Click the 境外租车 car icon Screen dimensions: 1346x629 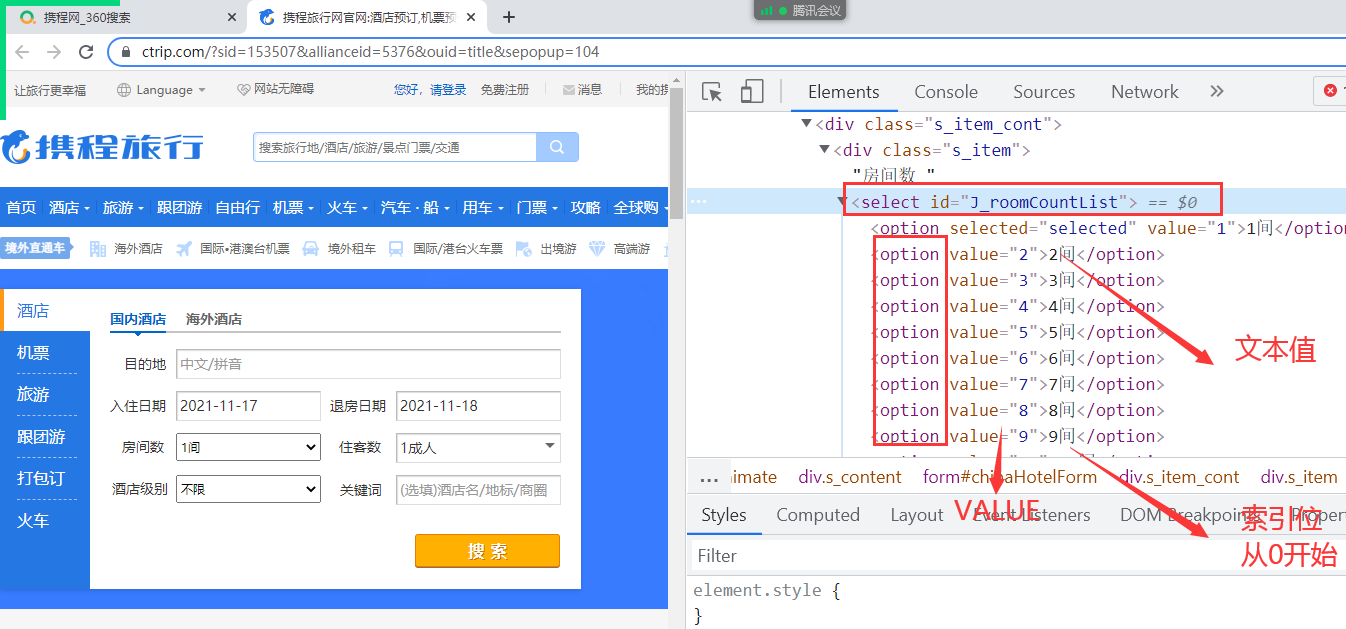pyautogui.click(x=311, y=248)
